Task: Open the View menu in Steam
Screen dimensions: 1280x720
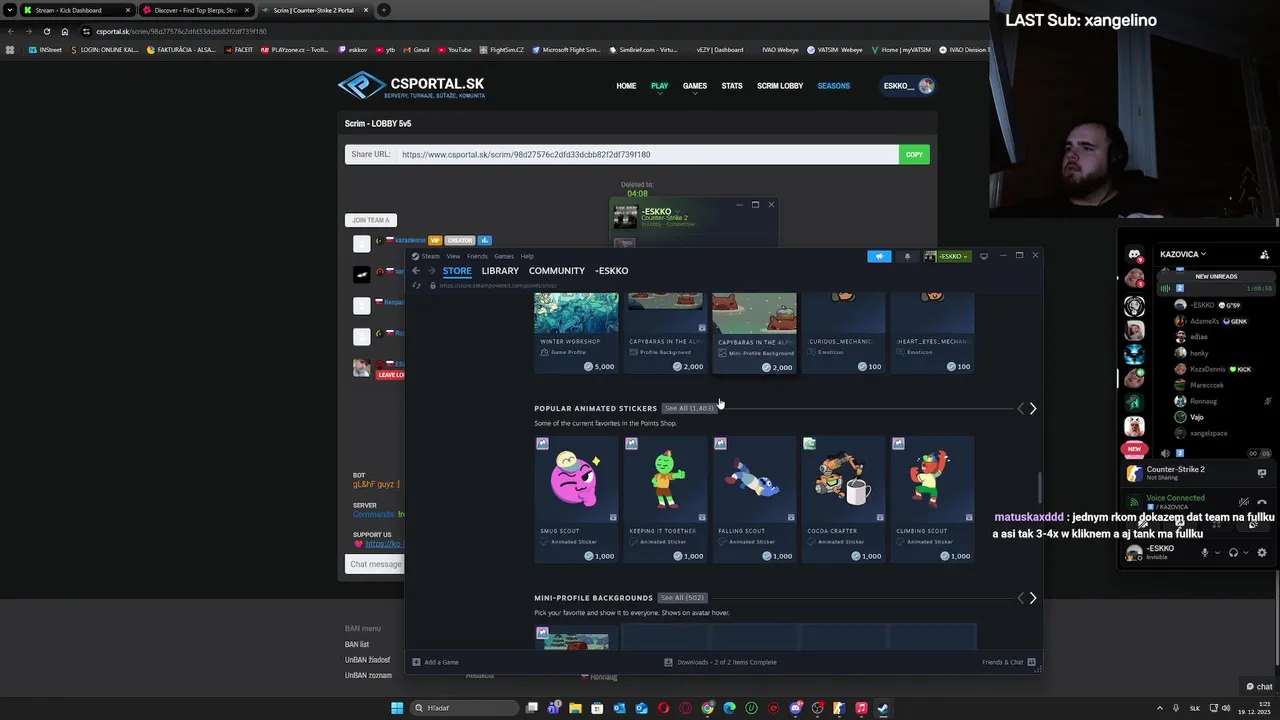Action: 453,256
